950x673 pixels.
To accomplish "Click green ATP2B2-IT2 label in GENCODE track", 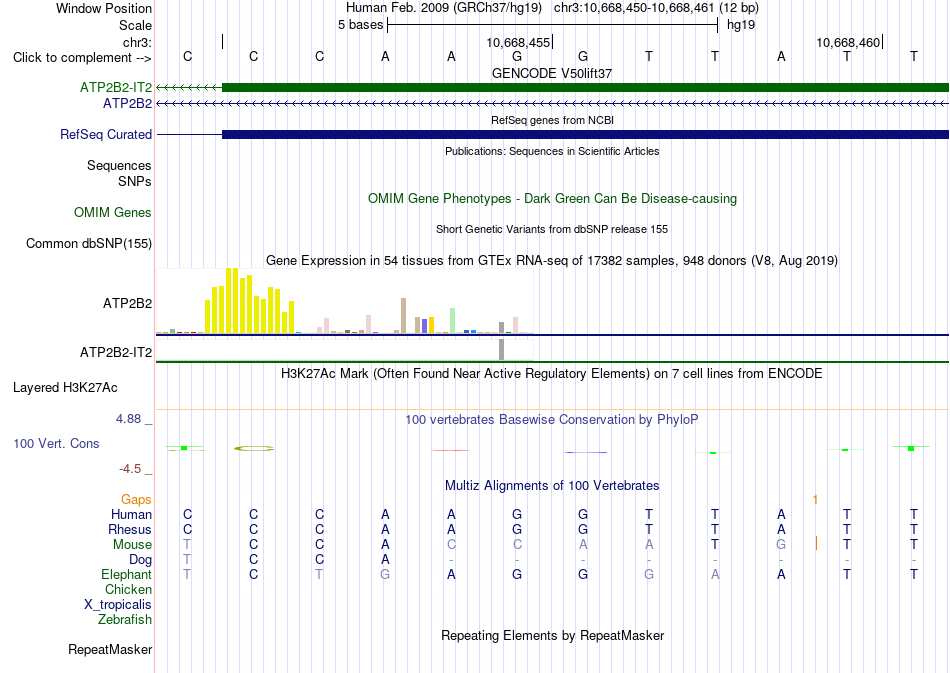I will [116, 87].
